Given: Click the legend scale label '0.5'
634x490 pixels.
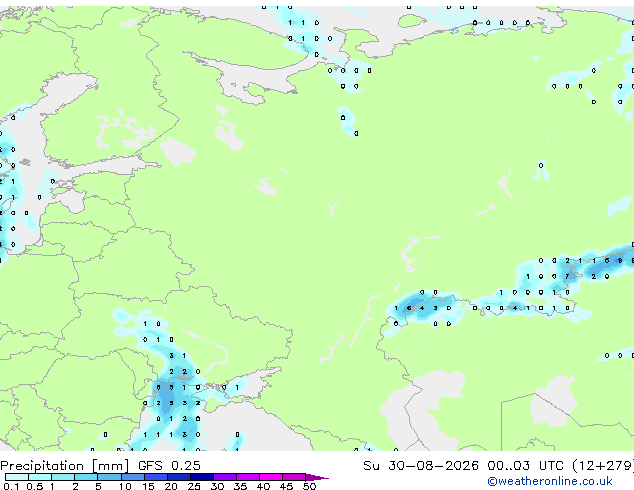Looking at the screenshot, I should click(34, 486).
